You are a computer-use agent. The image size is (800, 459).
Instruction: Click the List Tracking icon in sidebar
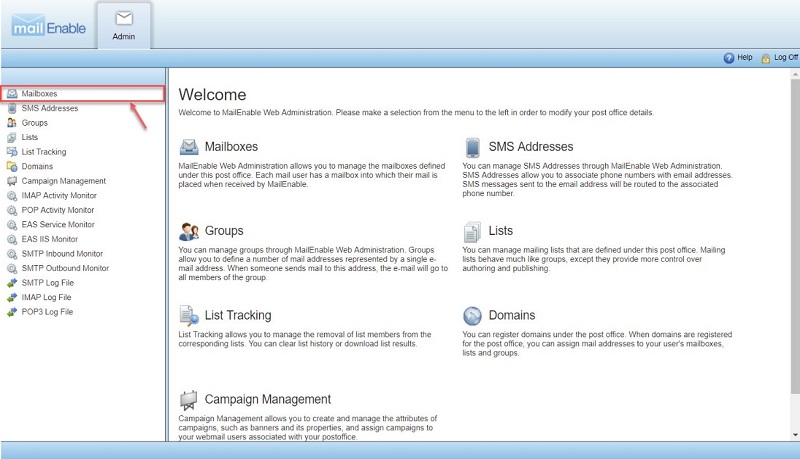click(12, 152)
